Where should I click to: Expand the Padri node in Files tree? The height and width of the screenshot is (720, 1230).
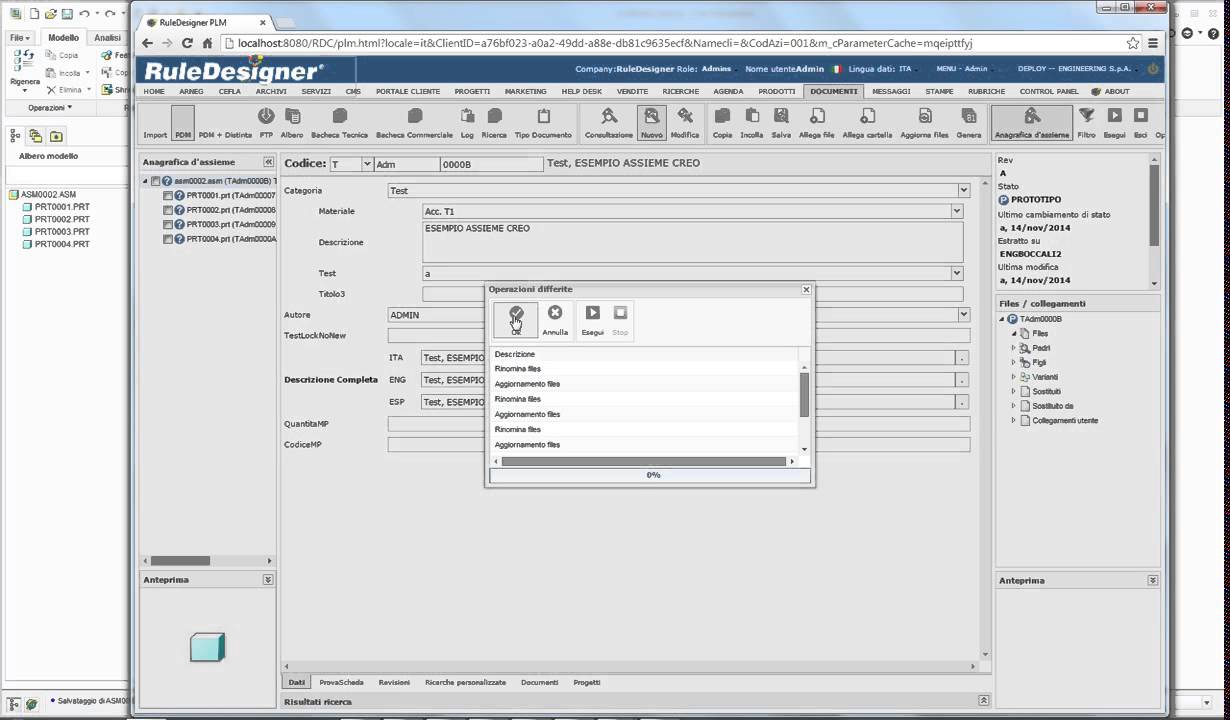1013,348
